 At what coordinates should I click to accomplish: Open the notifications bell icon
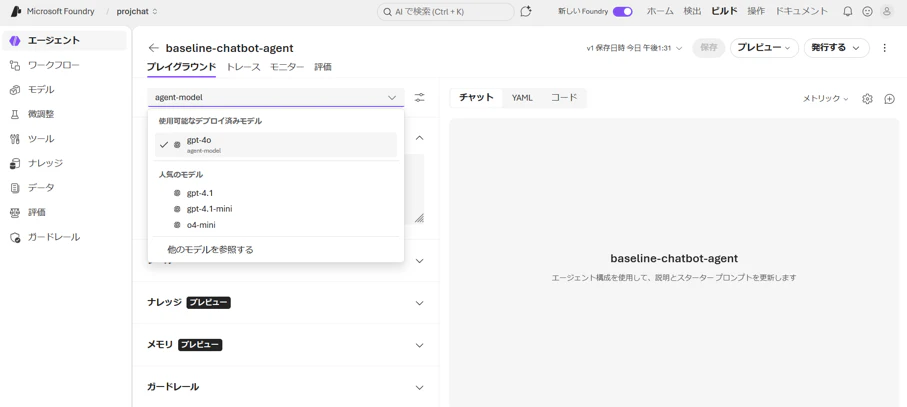pyautogui.click(x=848, y=12)
